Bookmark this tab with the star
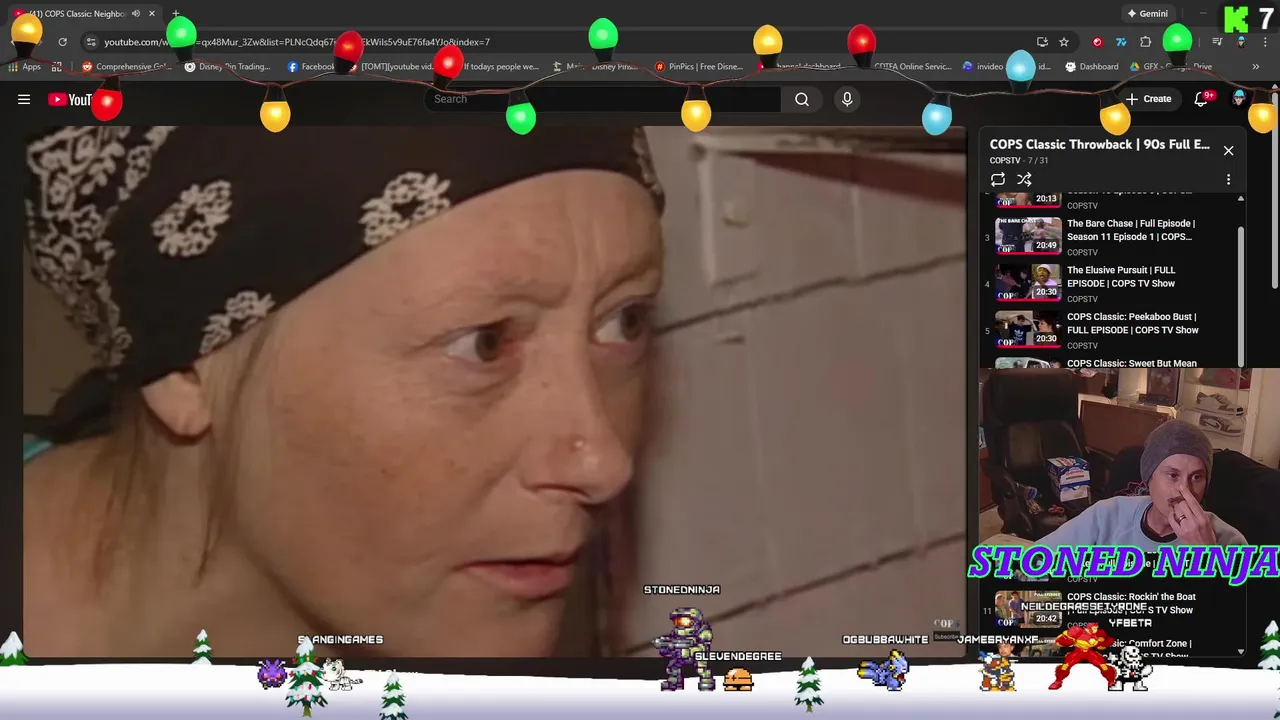 click(1064, 42)
